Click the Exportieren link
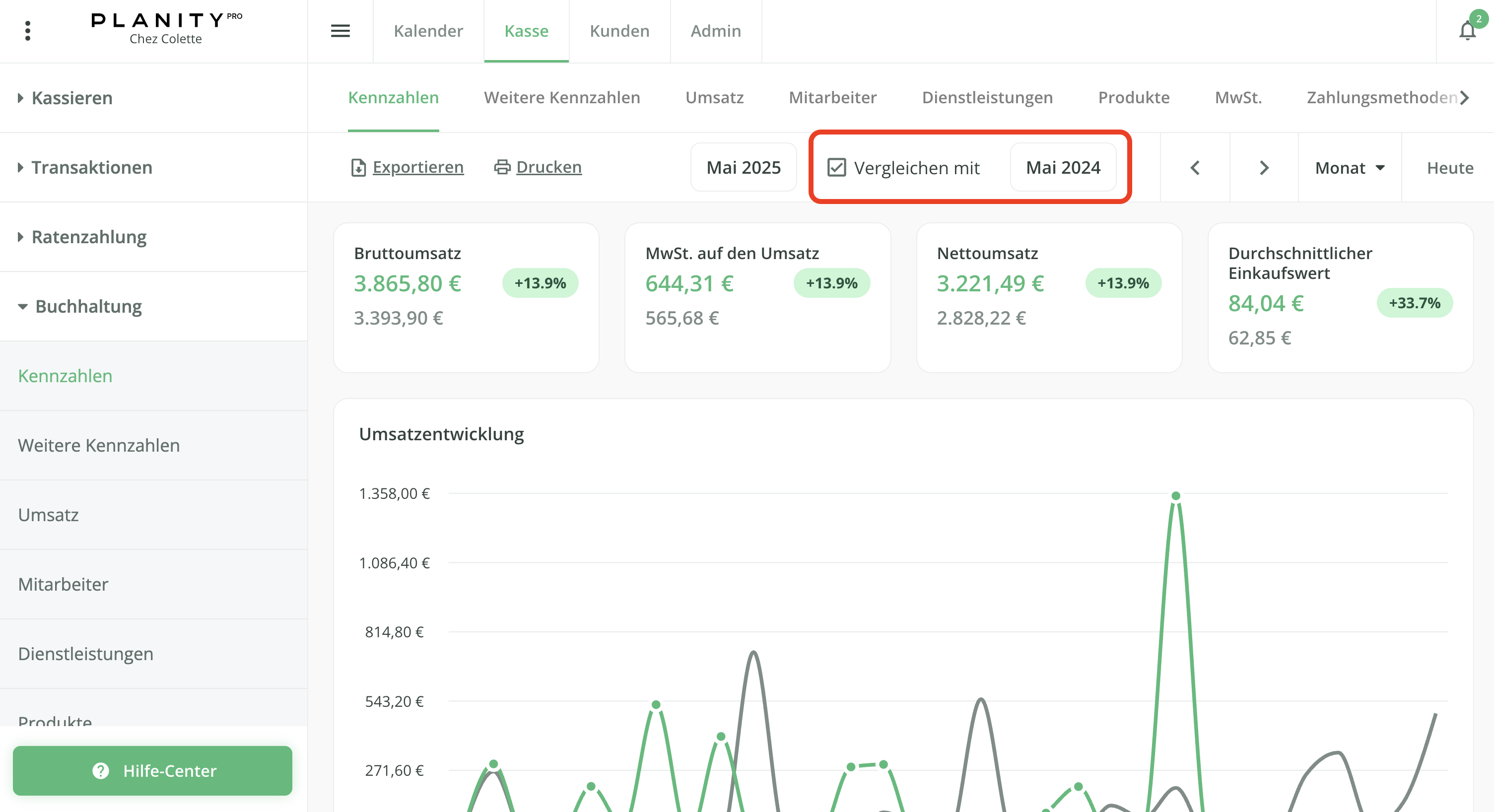This screenshot has height=812, width=1494. [x=418, y=167]
